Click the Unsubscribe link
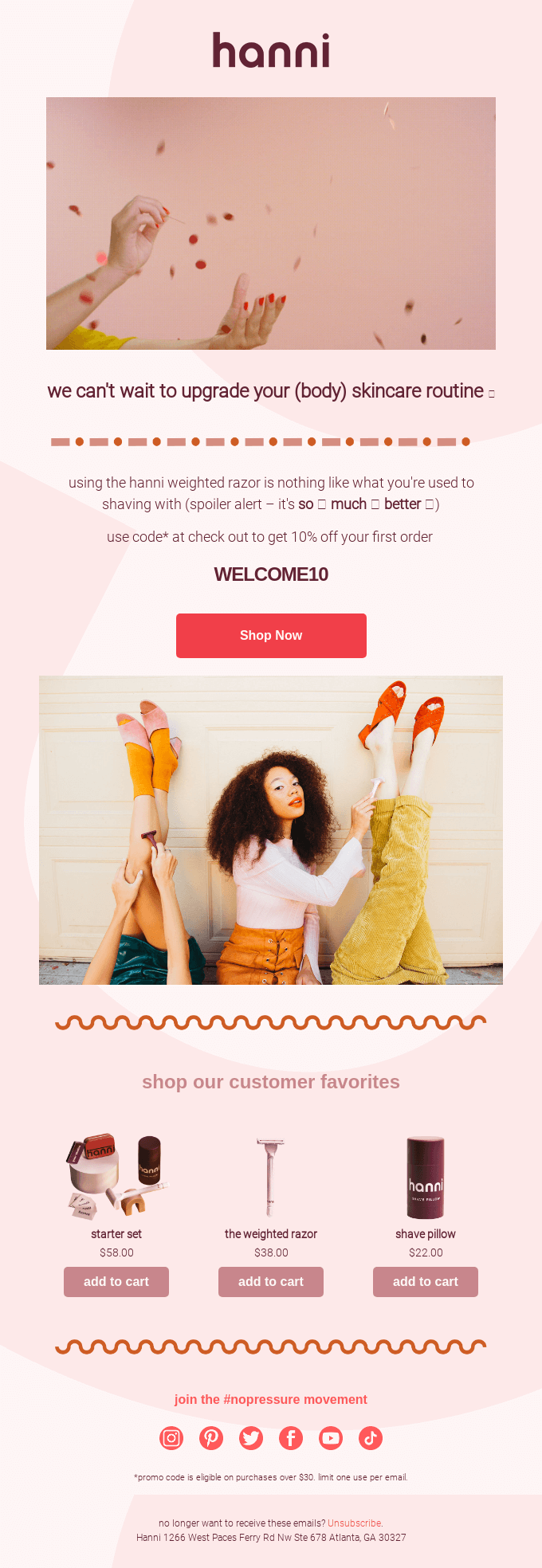The image size is (542, 1568). (x=355, y=1523)
